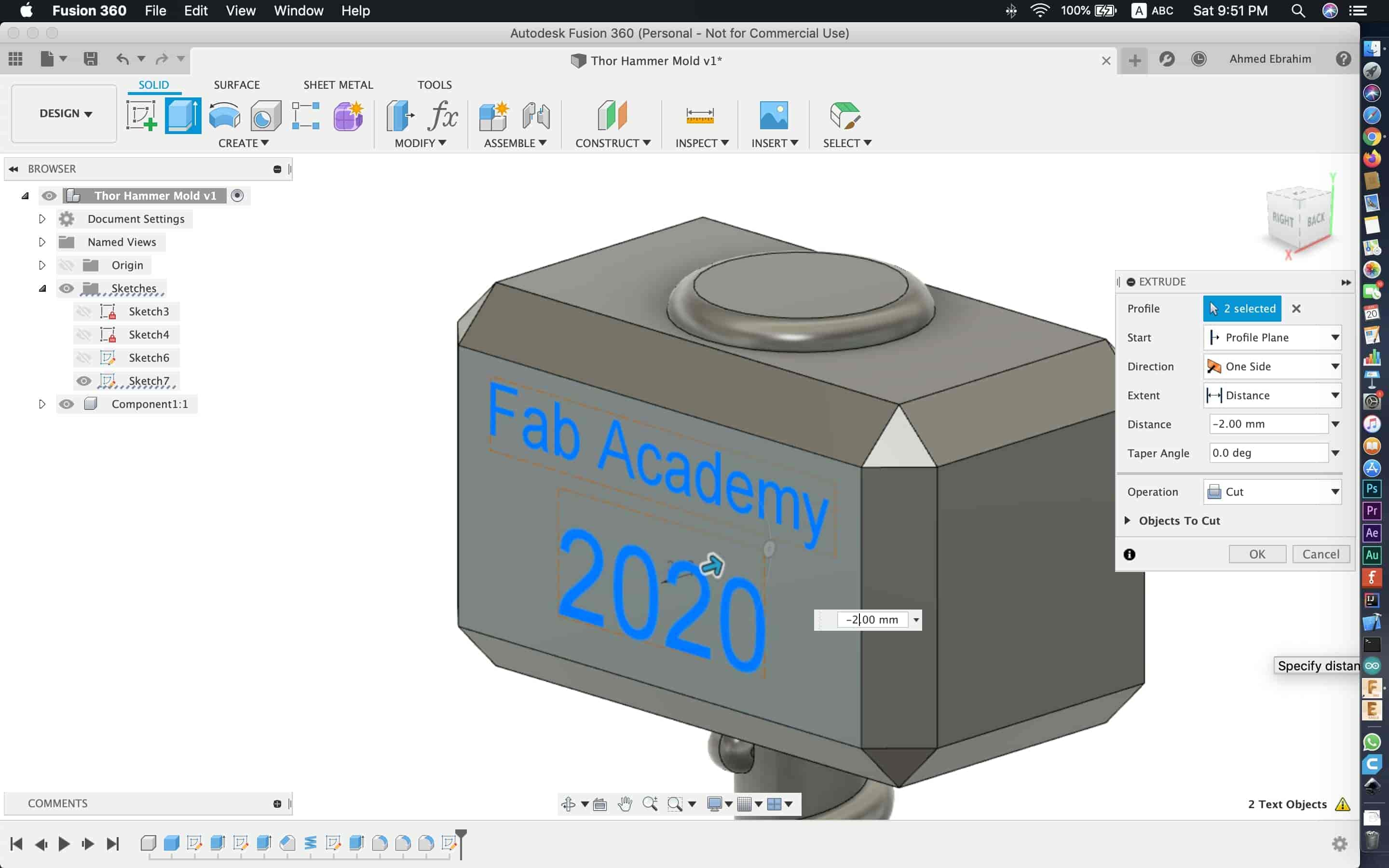Open the Start Profile Plane dropdown
1389x868 pixels.
coord(1272,338)
